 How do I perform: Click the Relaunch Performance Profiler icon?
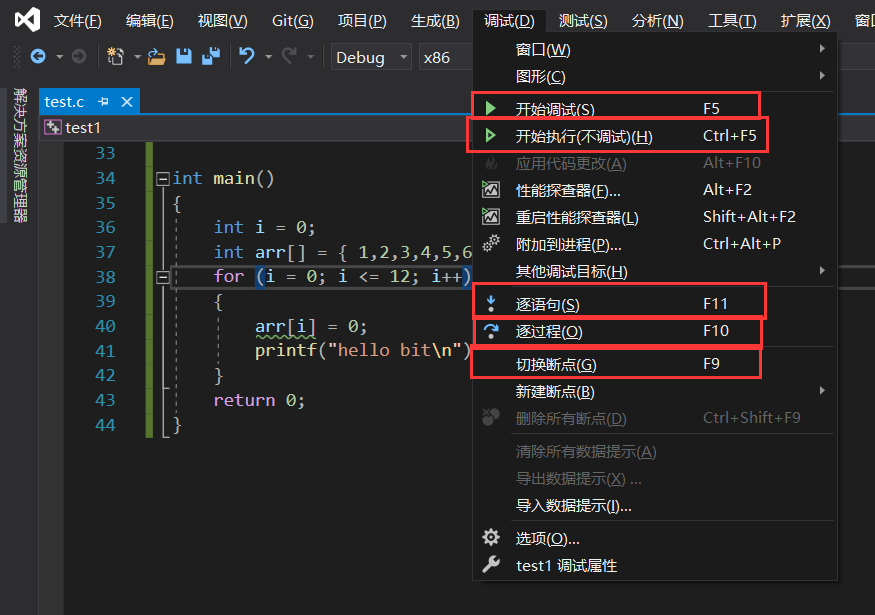[491, 217]
